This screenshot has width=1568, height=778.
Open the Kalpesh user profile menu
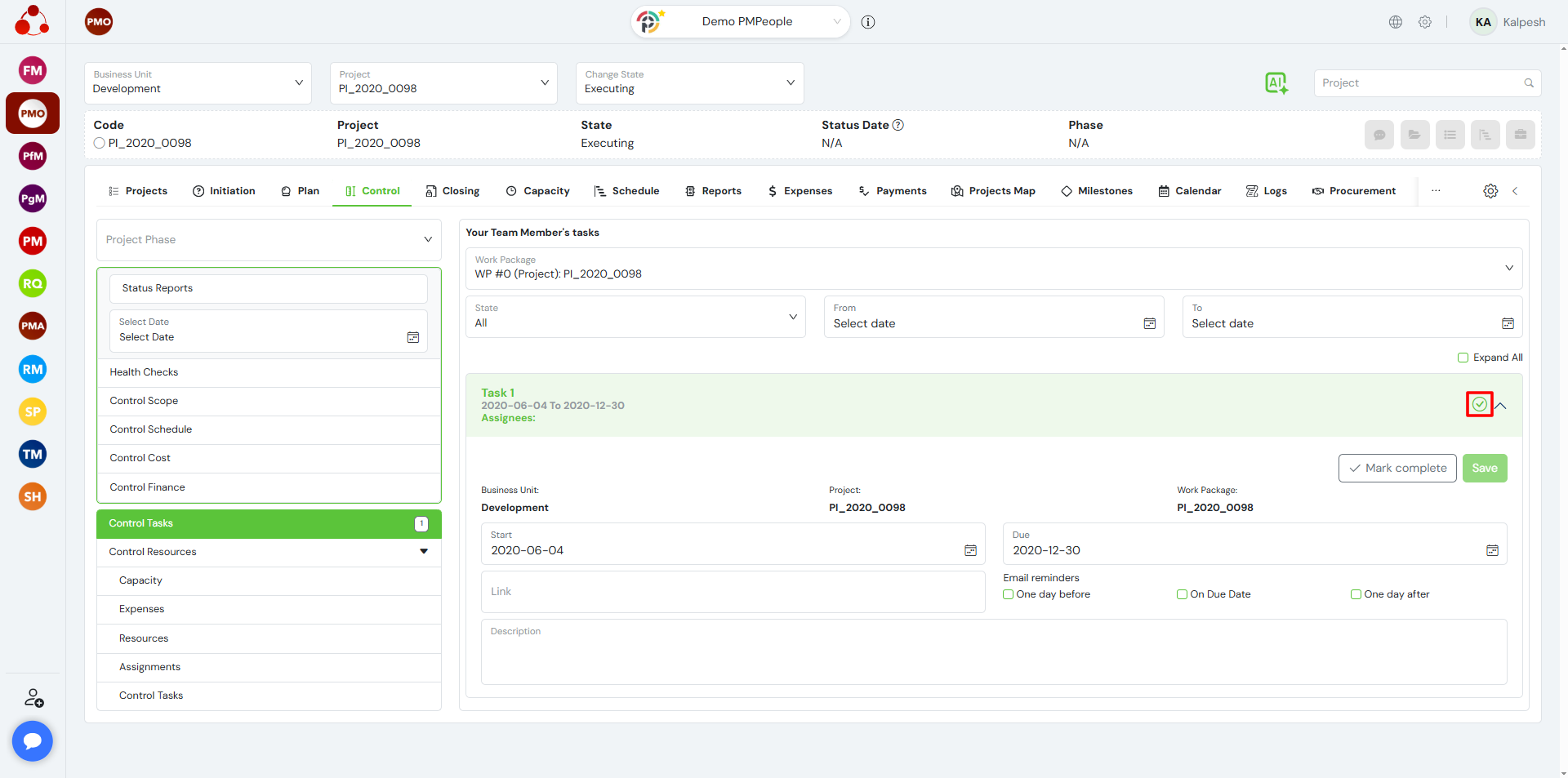click(1508, 22)
